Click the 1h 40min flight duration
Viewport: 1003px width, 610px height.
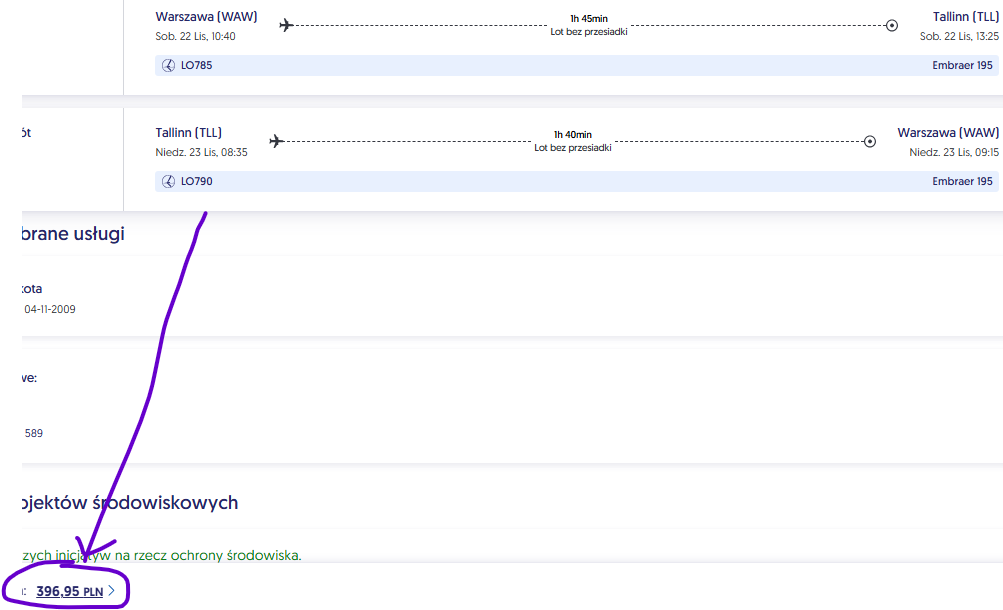click(x=573, y=134)
